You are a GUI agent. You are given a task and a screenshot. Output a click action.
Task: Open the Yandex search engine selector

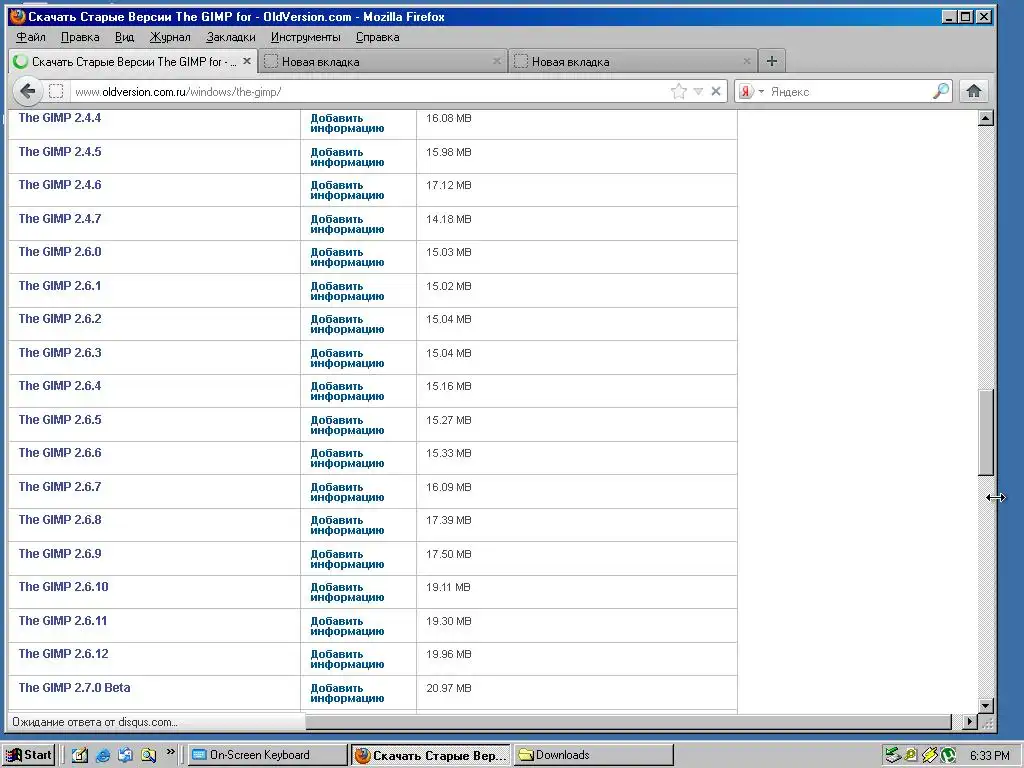tap(752, 91)
